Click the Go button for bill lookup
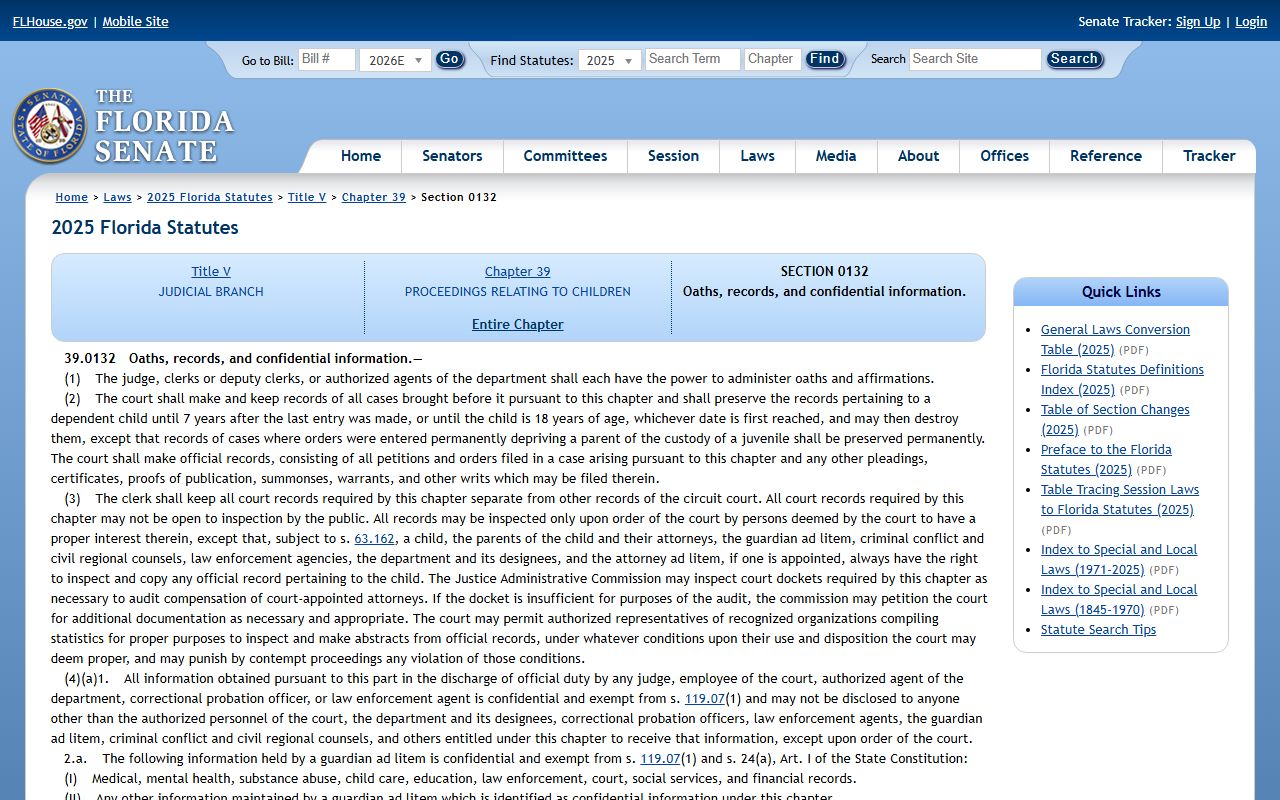Screen dimensions: 1280x800 coord(450,59)
